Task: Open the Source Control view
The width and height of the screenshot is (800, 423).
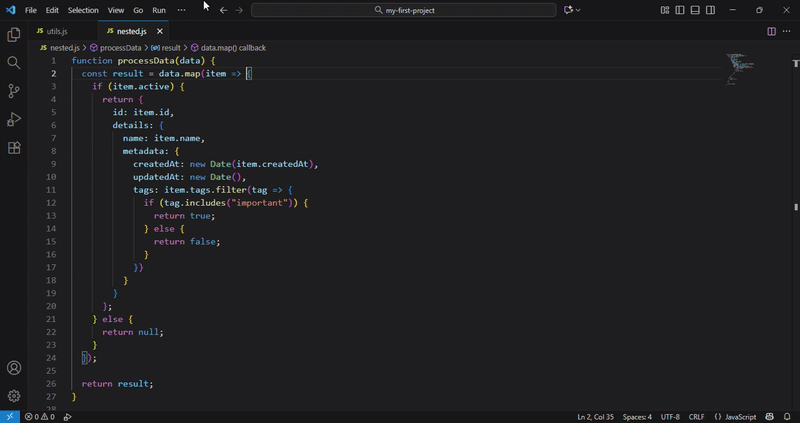Action: pyautogui.click(x=14, y=91)
